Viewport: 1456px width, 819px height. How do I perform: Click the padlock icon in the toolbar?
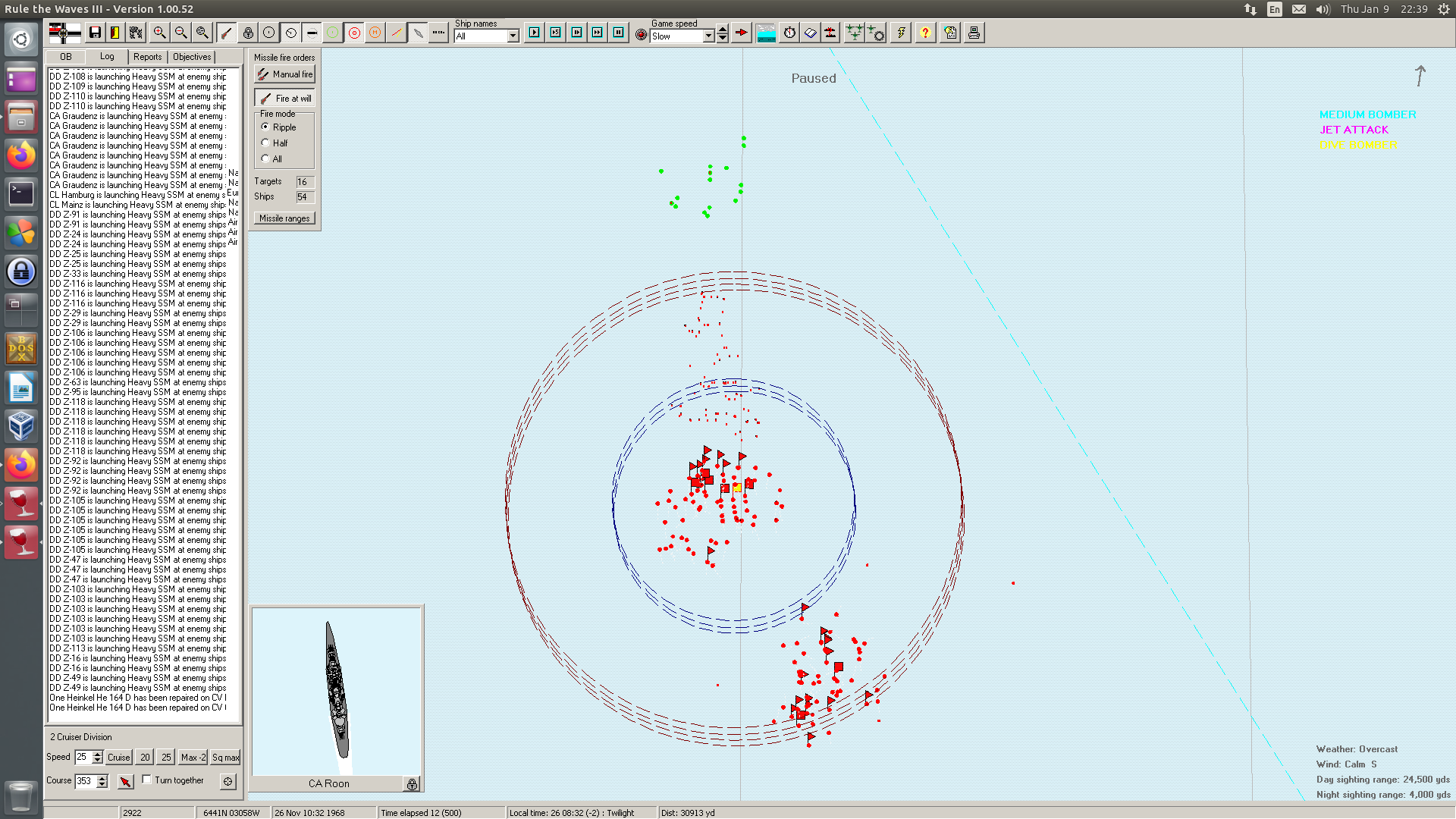tap(248, 33)
